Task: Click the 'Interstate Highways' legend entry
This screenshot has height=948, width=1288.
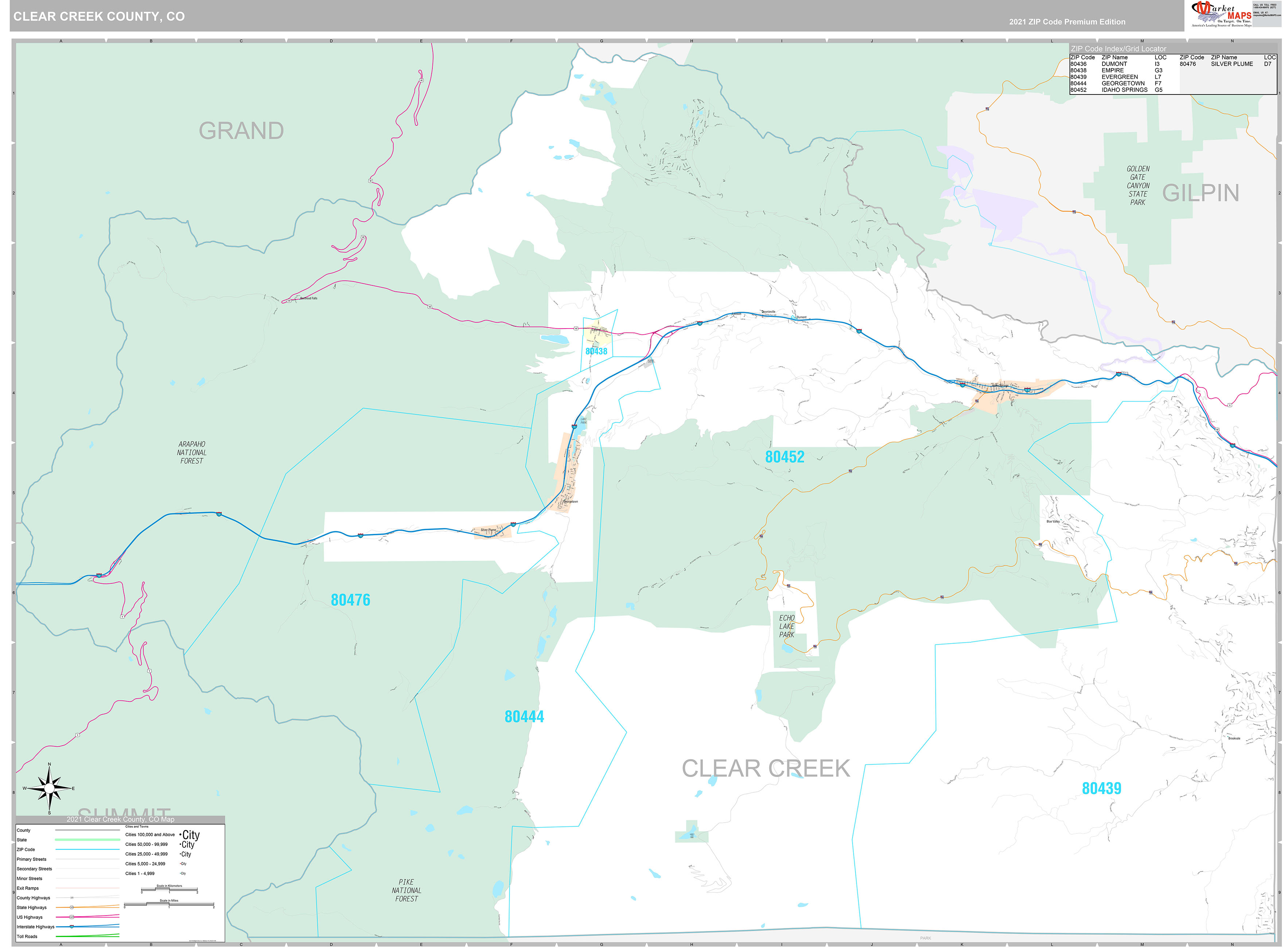Action: tap(36, 927)
